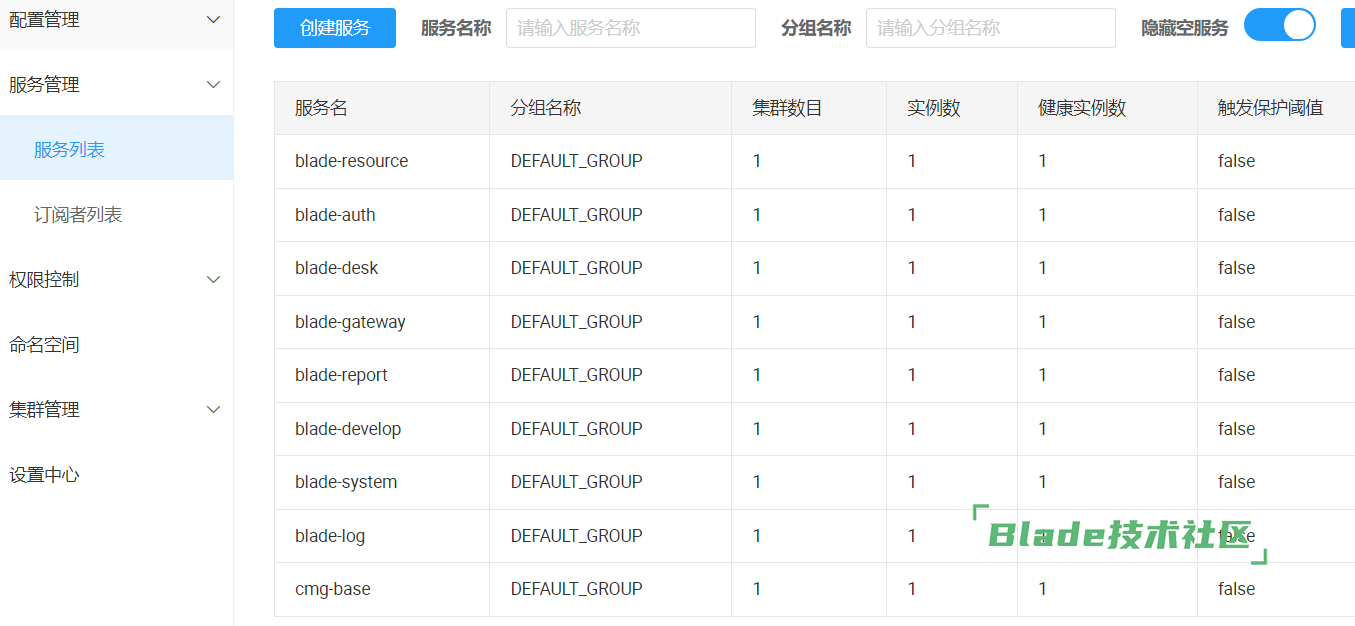The width and height of the screenshot is (1355, 626).
Task: Click the false threshold value for cmg-base
Action: pyautogui.click(x=1236, y=589)
